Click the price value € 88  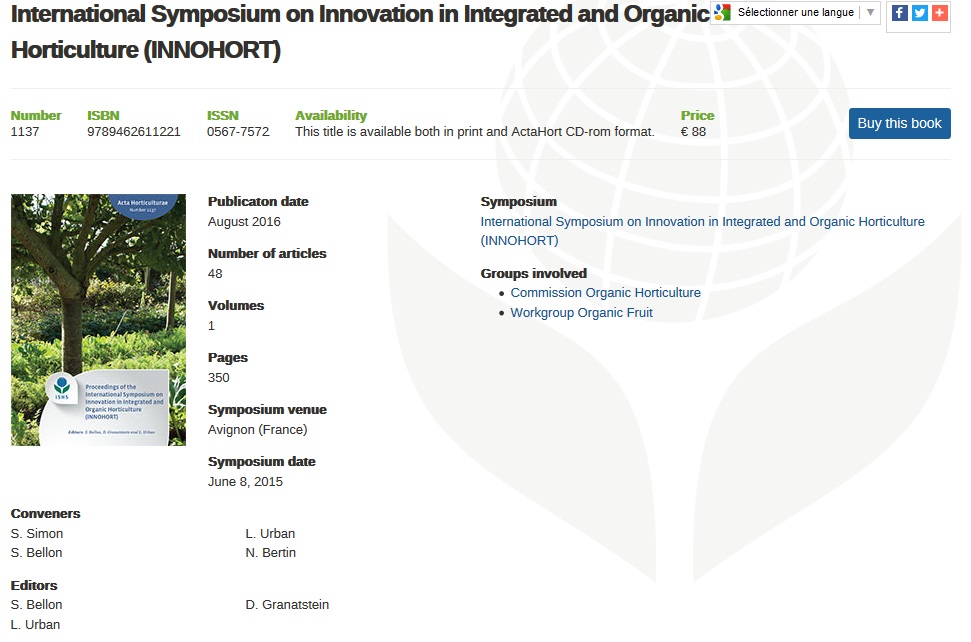[x=693, y=132]
